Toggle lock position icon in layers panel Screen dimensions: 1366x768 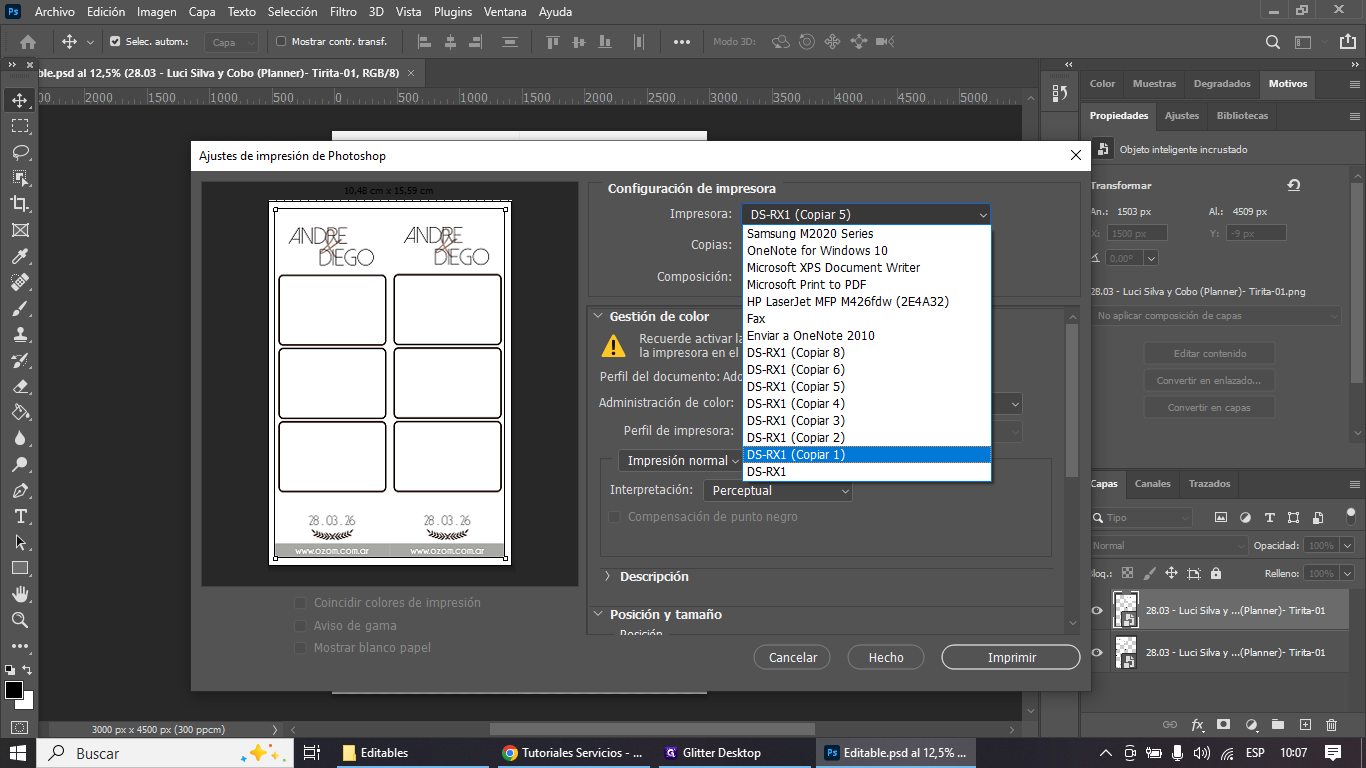[1171, 574]
